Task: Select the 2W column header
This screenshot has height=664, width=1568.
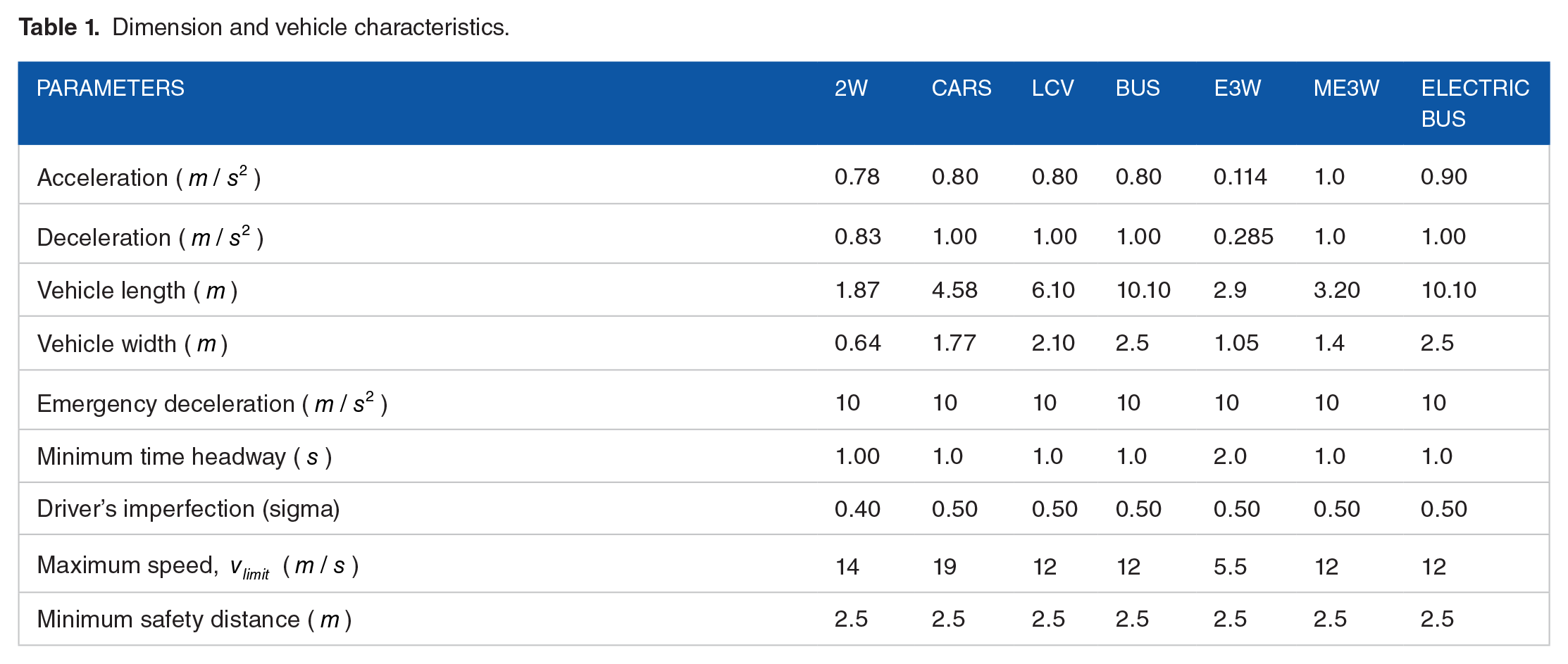Action: pyautogui.click(x=851, y=88)
